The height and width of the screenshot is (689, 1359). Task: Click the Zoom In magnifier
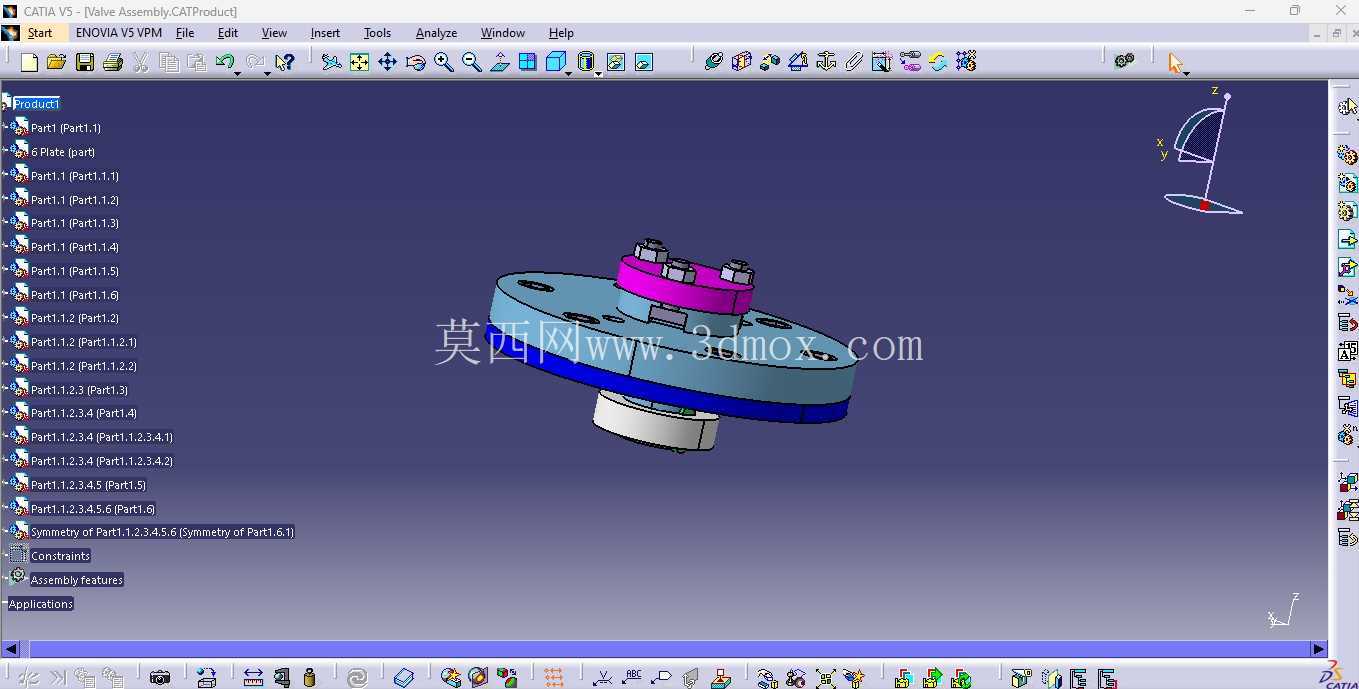(x=444, y=62)
